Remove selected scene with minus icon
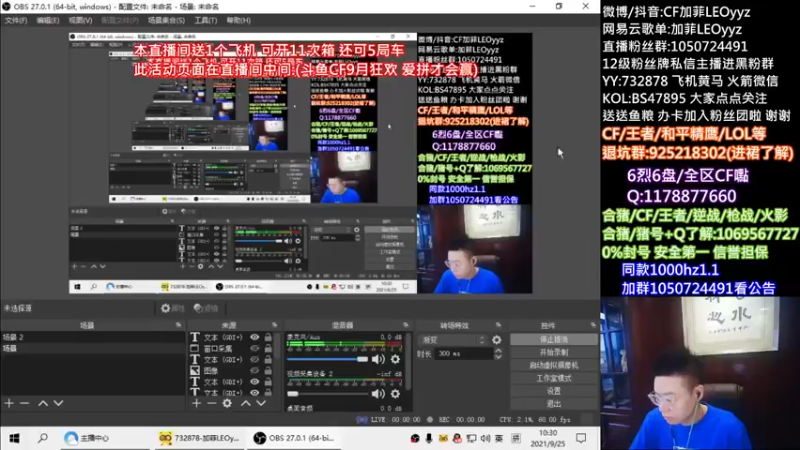 (x=24, y=403)
